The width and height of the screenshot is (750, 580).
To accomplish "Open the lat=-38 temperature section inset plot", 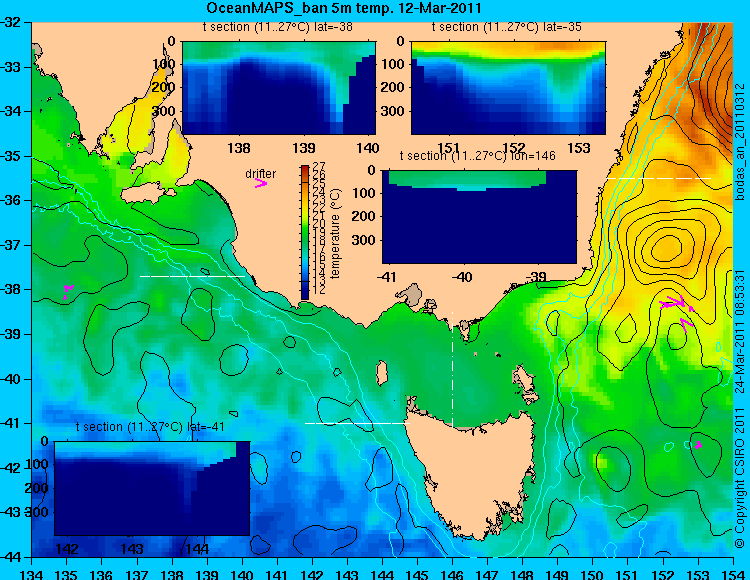I will coord(279,88).
